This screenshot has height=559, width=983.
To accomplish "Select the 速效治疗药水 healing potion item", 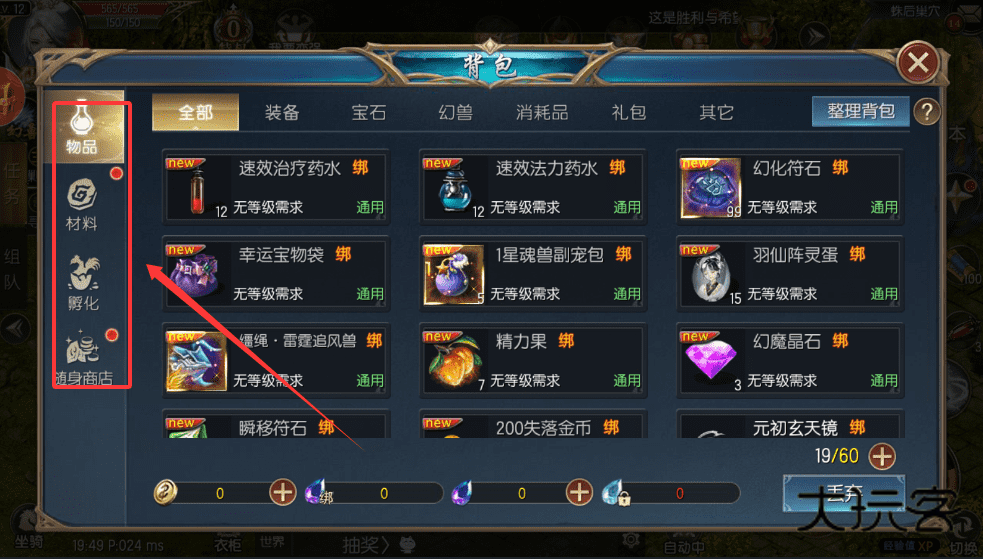I will click(x=276, y=187).
